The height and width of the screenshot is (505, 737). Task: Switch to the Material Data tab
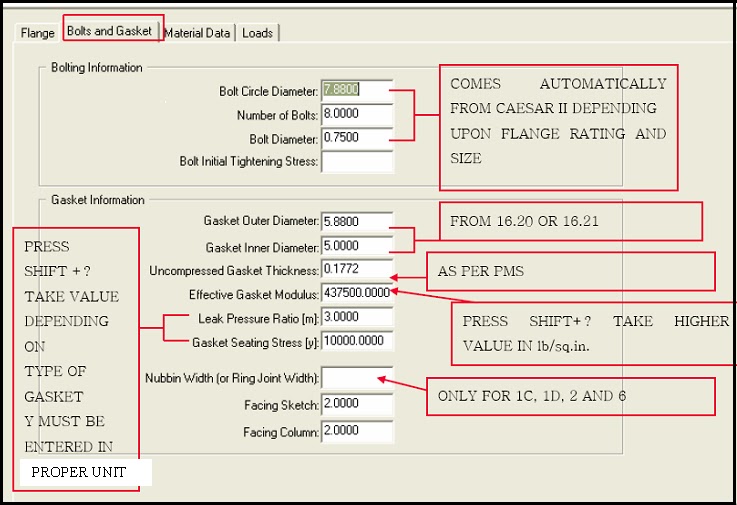click(197, 33)
